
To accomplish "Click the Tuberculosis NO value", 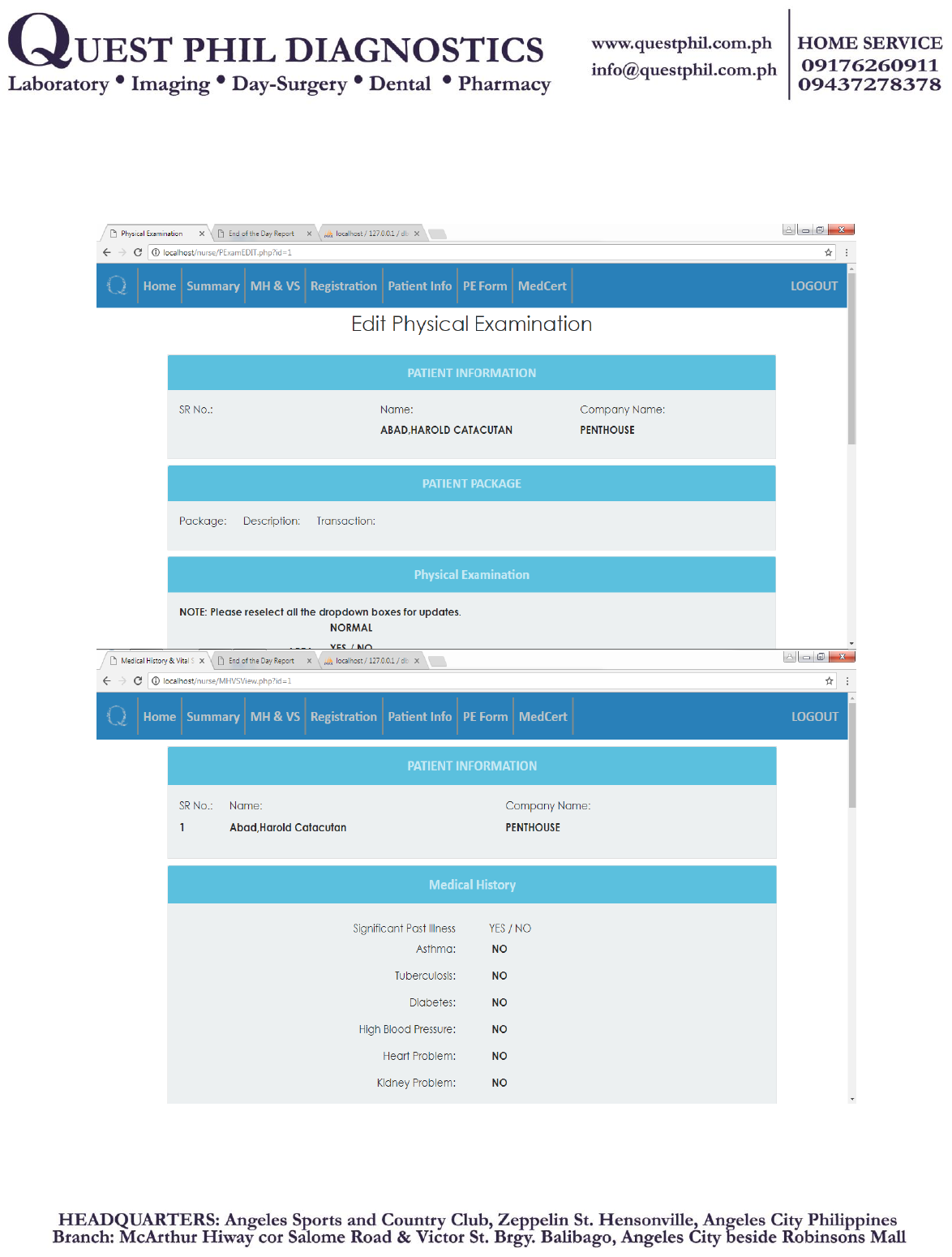I will click(500, 976).
